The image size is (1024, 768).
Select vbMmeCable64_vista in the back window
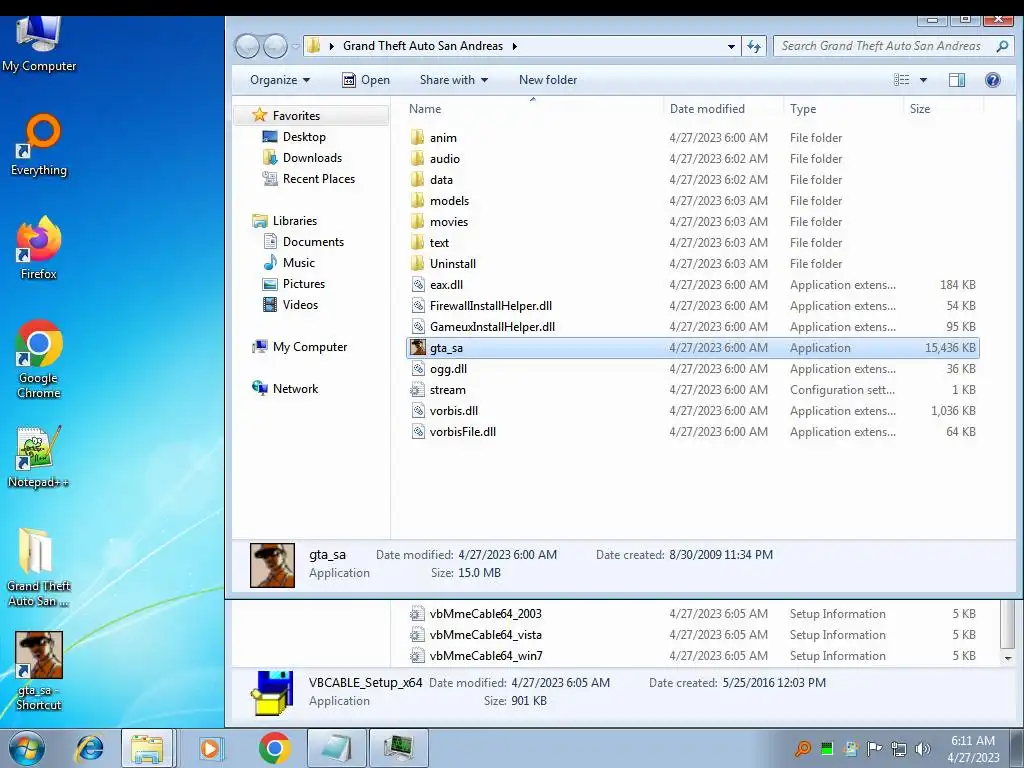coord(692,635)
